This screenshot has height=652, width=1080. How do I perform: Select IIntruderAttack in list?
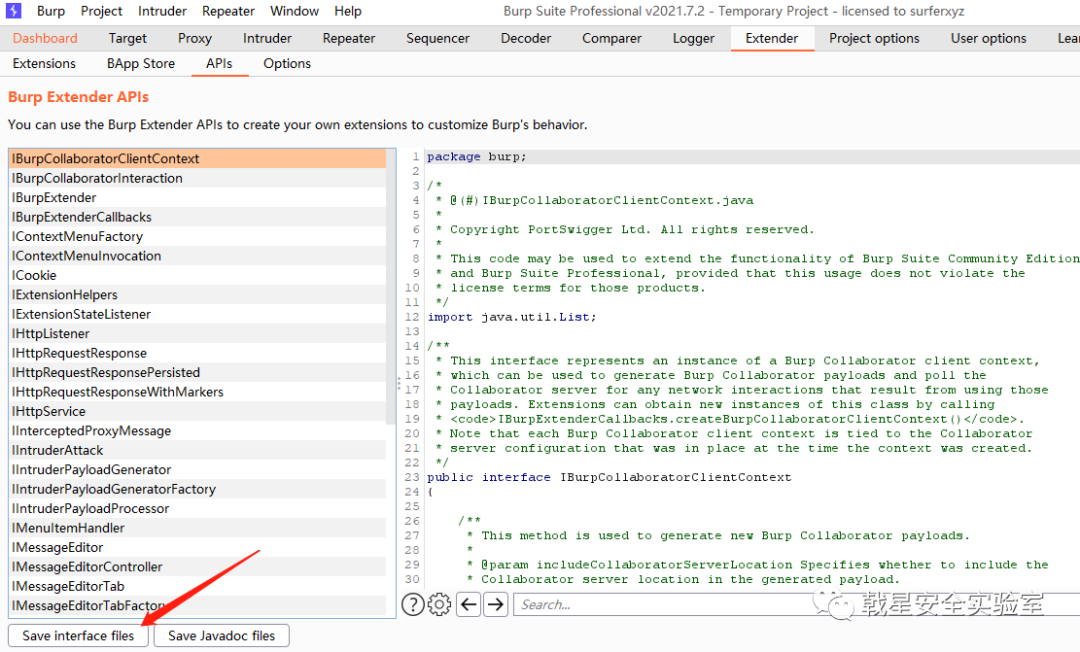[197, 450]
